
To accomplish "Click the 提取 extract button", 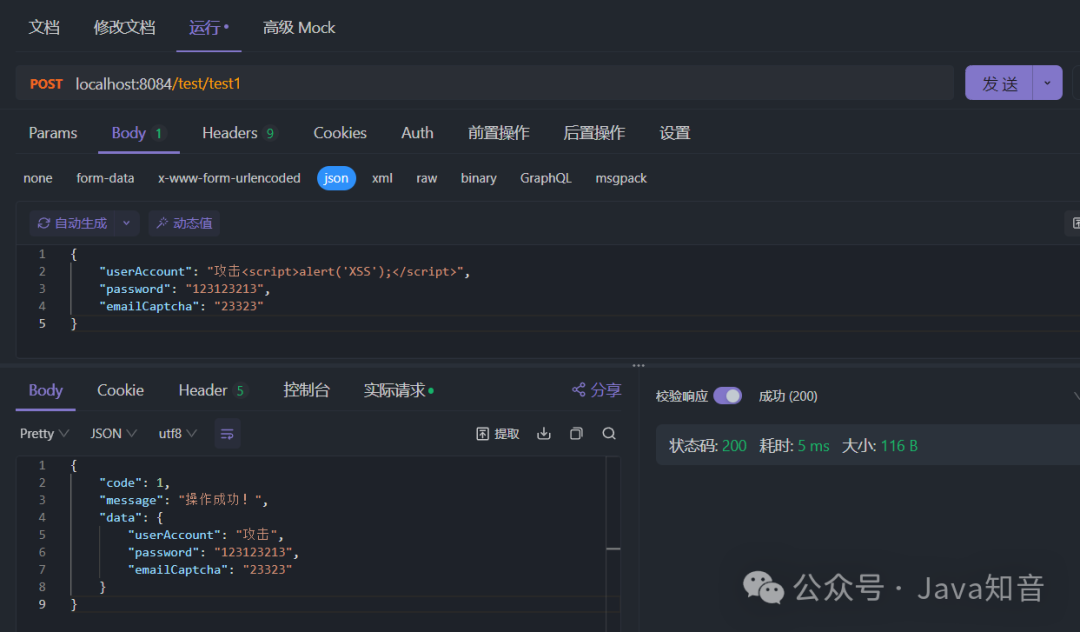I will click(x=497, y=434).
